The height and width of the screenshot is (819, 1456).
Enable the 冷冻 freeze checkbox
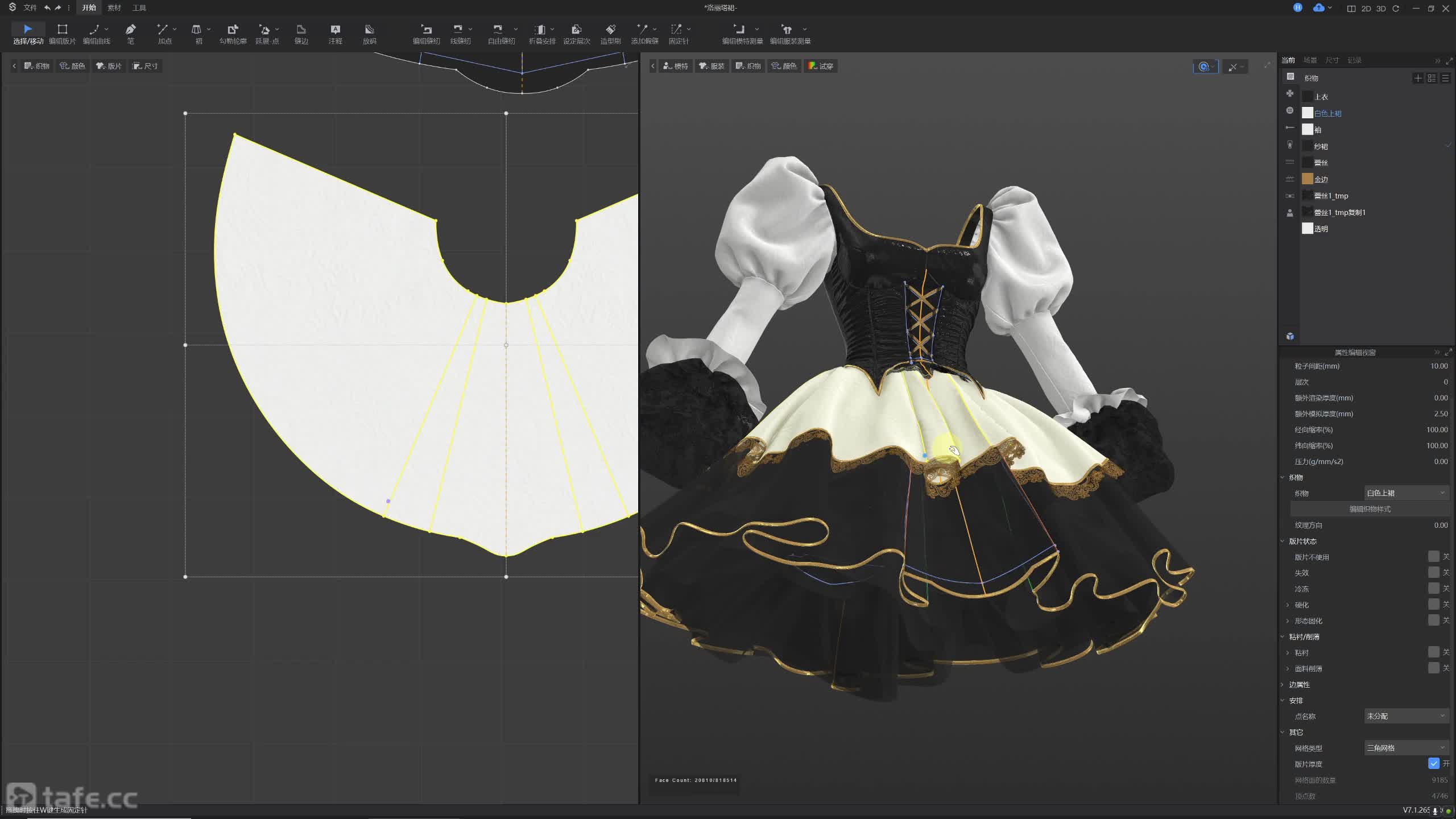[x=1433, y=588]
